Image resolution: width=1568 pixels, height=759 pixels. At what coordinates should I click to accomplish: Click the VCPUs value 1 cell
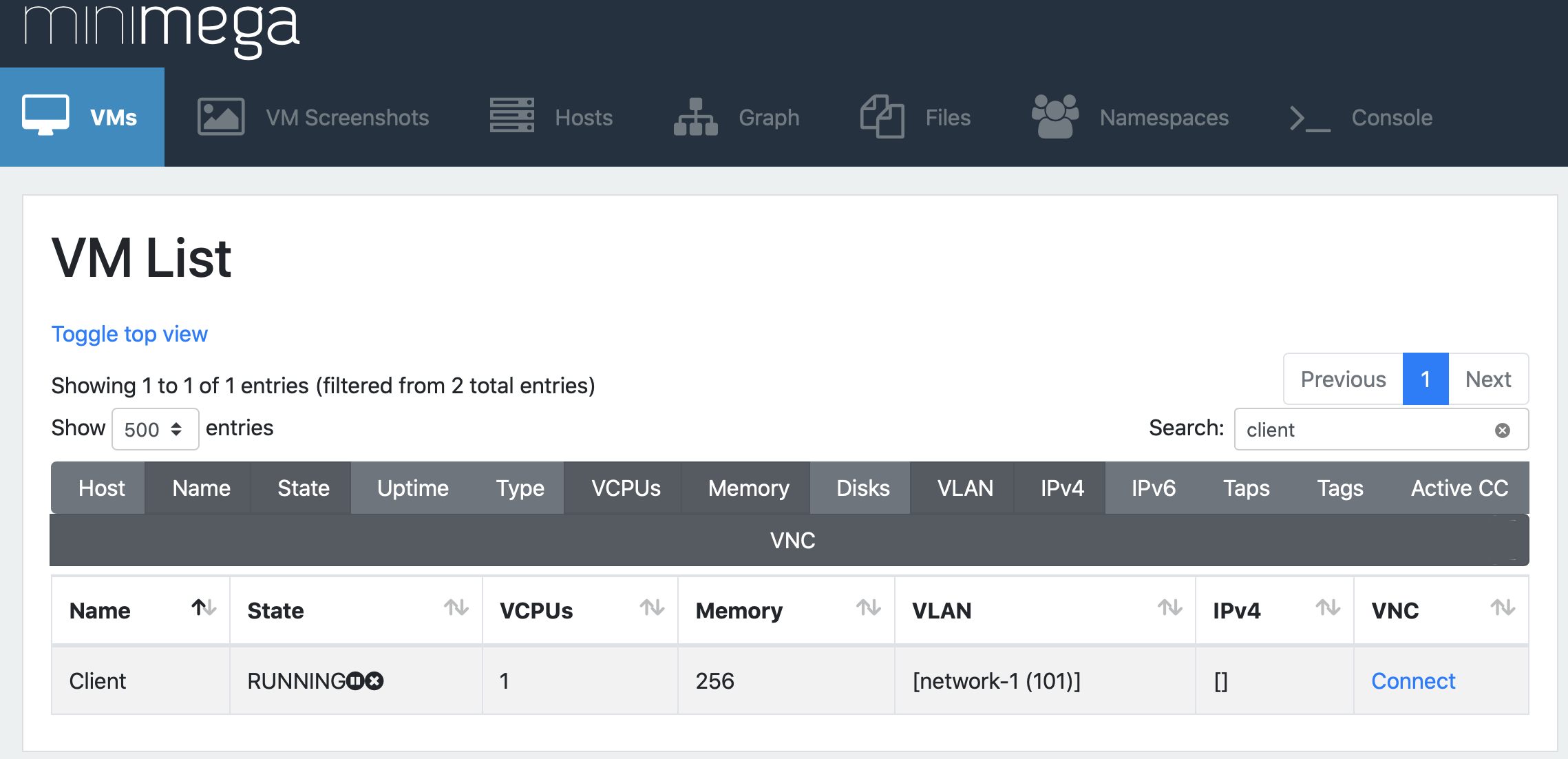click(x=580, y=681)
